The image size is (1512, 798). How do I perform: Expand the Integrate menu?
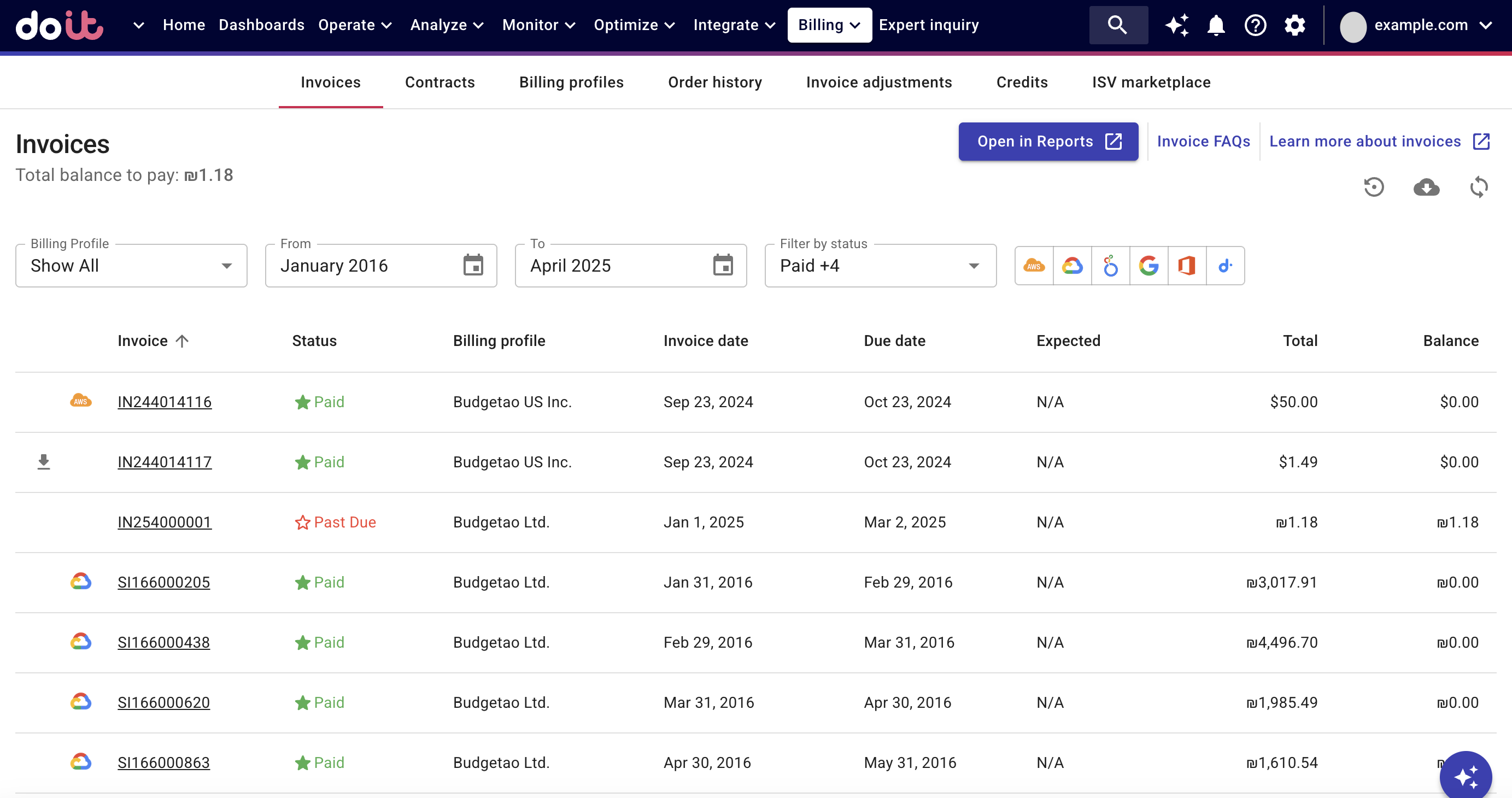734,25
